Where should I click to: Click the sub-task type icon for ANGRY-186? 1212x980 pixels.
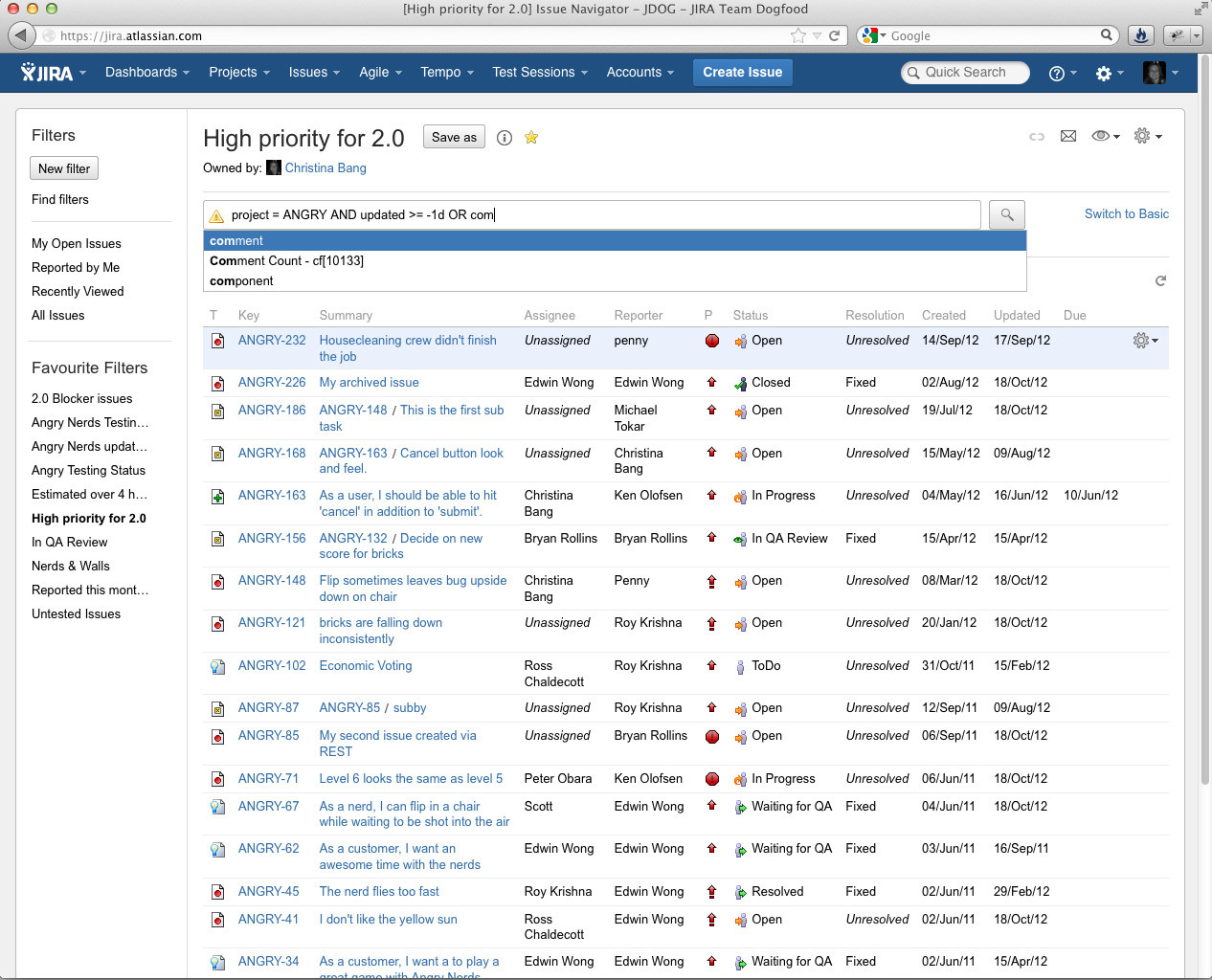[x=217, y=411]
